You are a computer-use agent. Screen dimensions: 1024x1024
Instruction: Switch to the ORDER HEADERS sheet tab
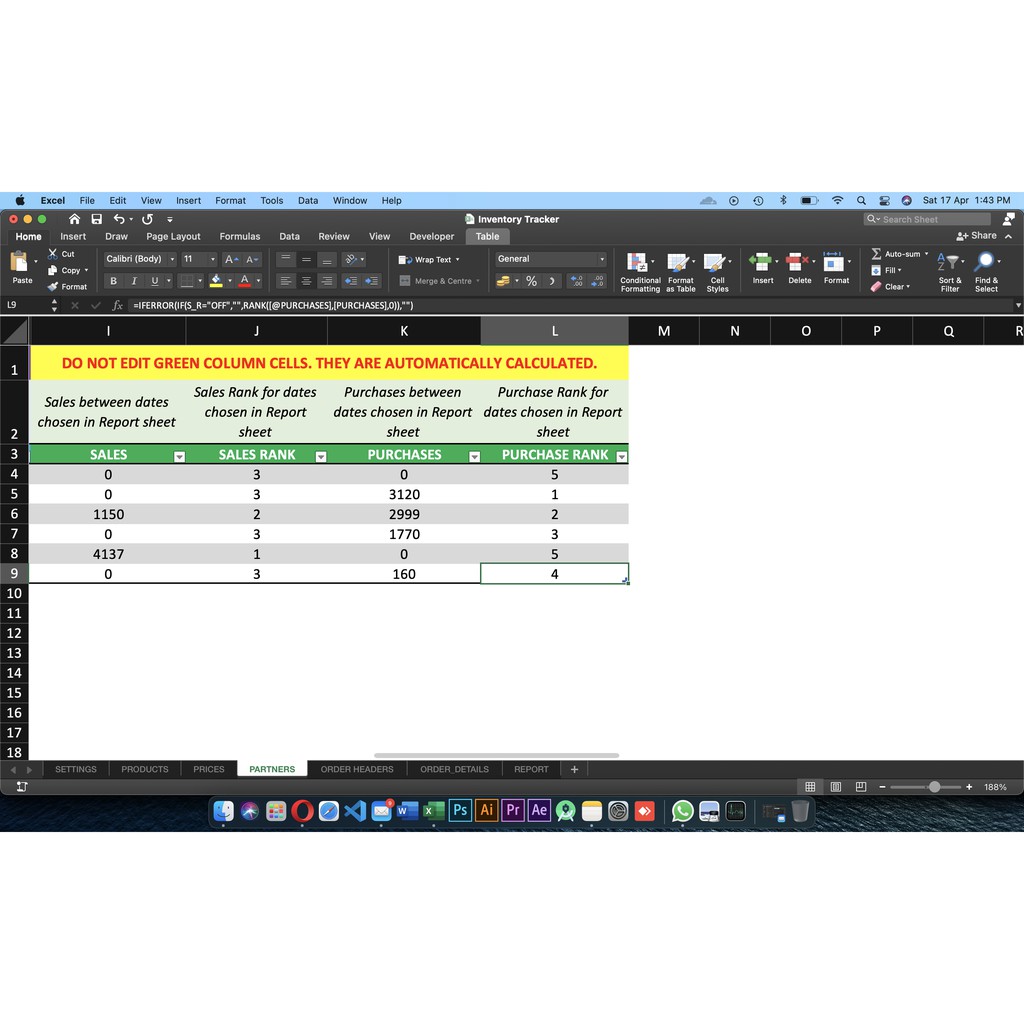tap(357, 769)
